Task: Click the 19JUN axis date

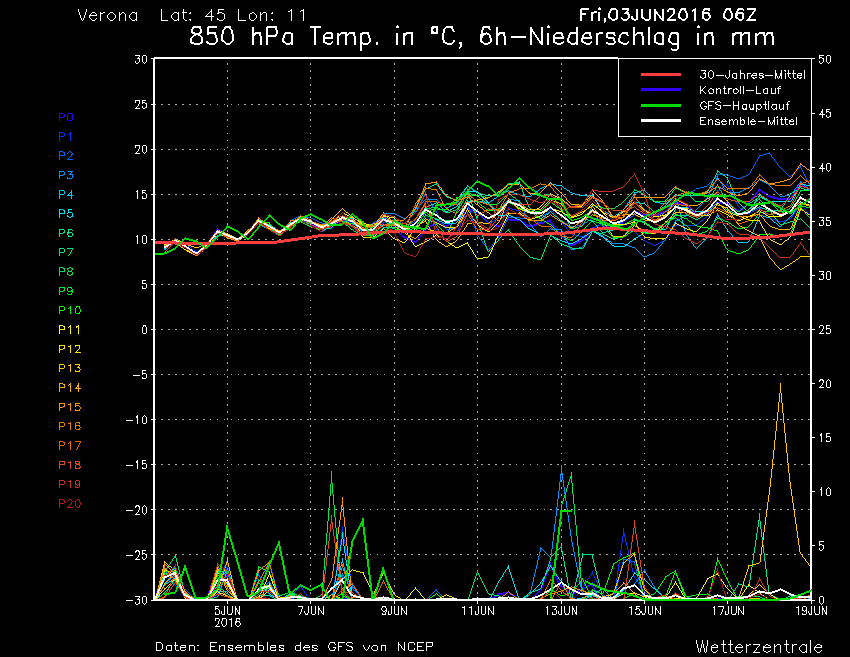Action: coord(811,611)
